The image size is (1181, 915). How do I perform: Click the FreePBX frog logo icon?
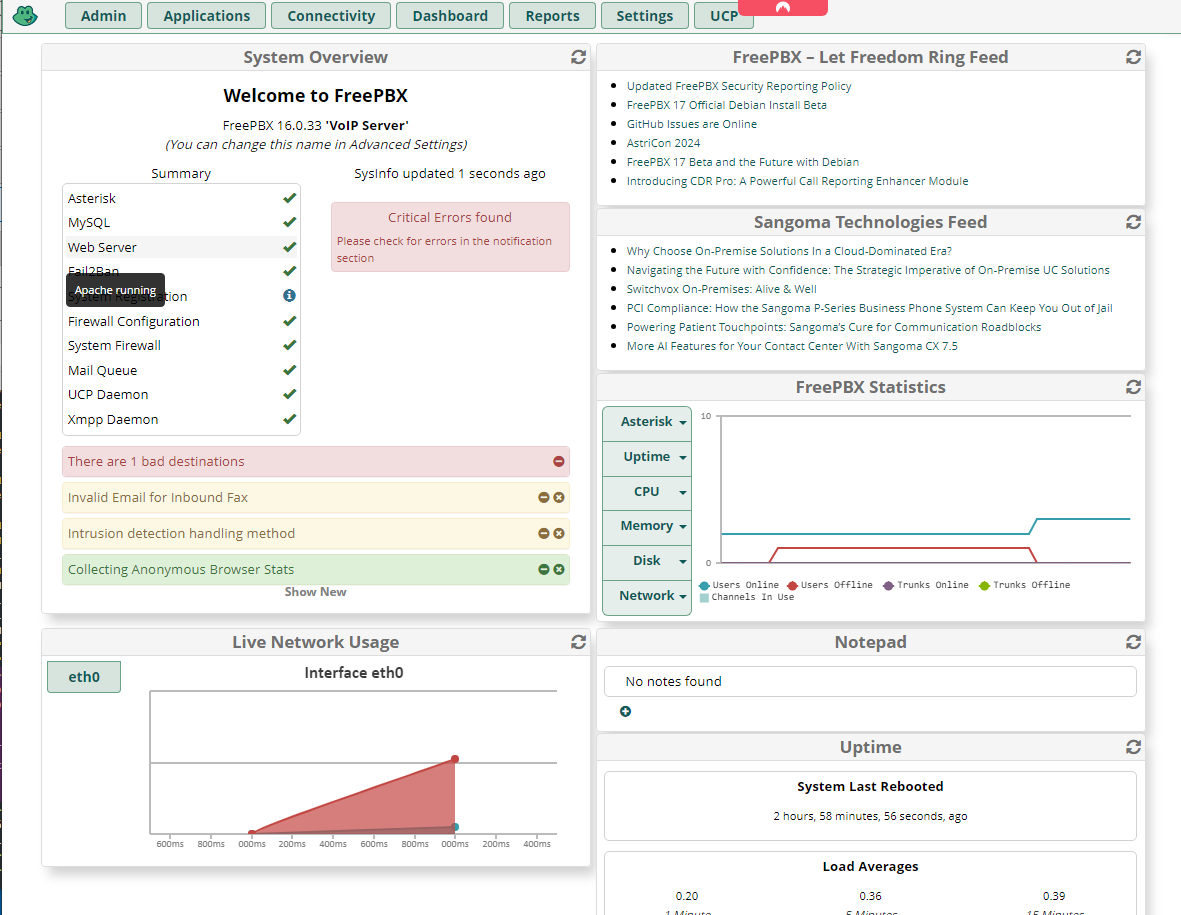click(25, 15)
